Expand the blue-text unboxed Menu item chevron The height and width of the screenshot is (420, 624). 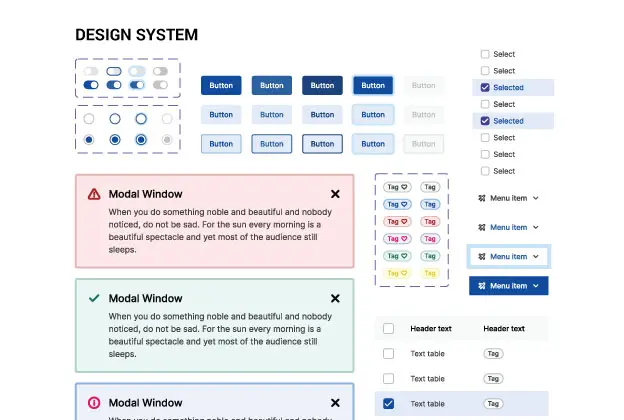pyautogui.click(x=536, y=227)
